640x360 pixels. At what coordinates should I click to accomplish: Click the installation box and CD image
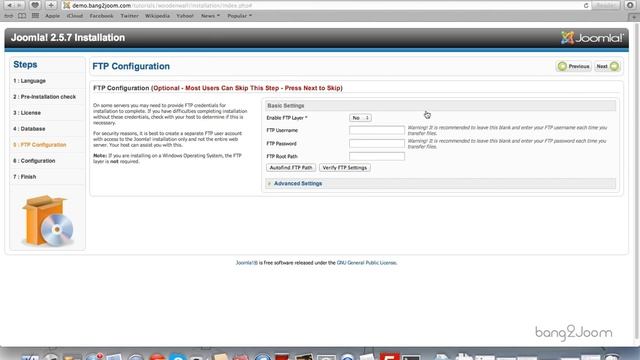click(x=48, y=221)
